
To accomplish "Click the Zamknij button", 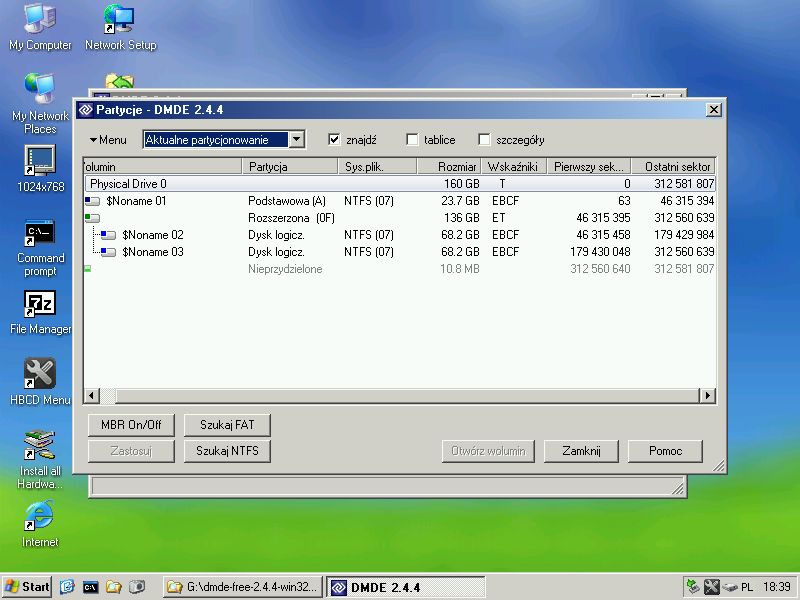I will click(x=581, y=451).
